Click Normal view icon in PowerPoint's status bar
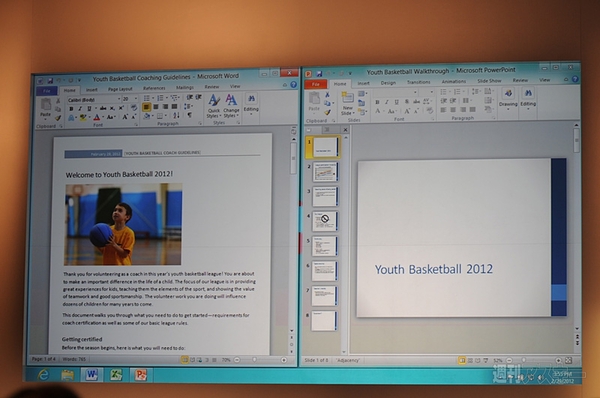The image size is (600, 398). (x=462, y=360)
